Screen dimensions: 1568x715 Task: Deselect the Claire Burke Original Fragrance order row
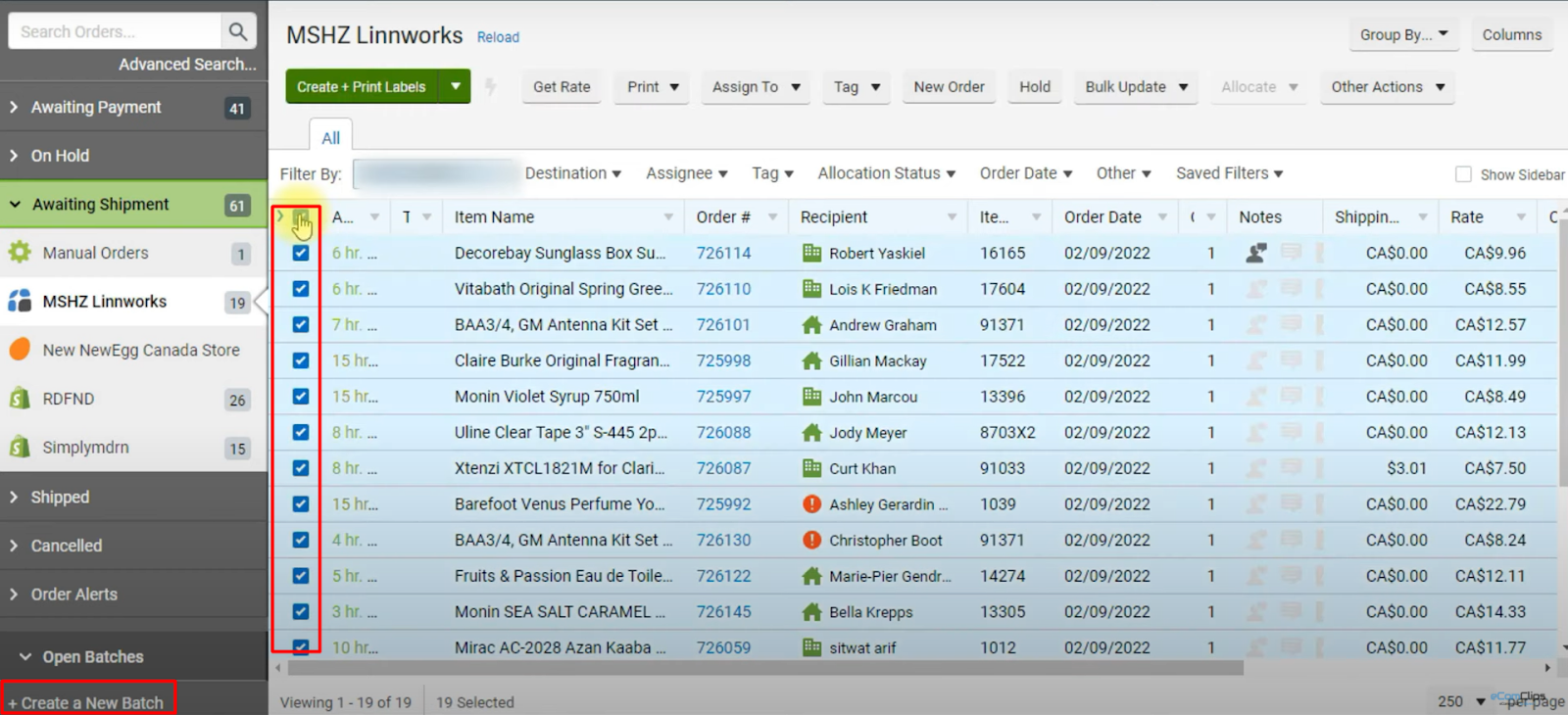tap(301, 360)
